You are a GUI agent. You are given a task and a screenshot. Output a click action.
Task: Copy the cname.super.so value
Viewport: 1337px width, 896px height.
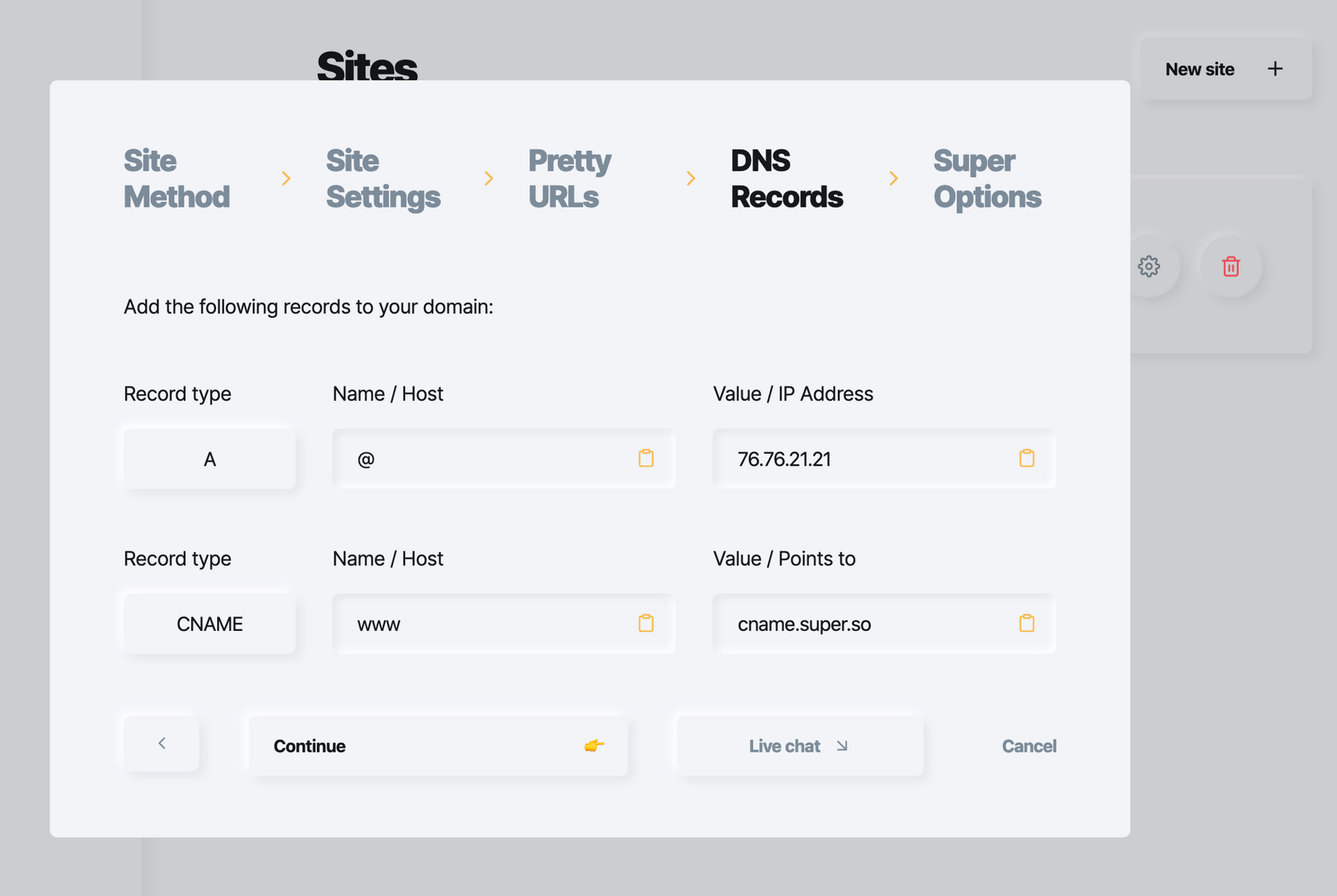[1026, 623]
